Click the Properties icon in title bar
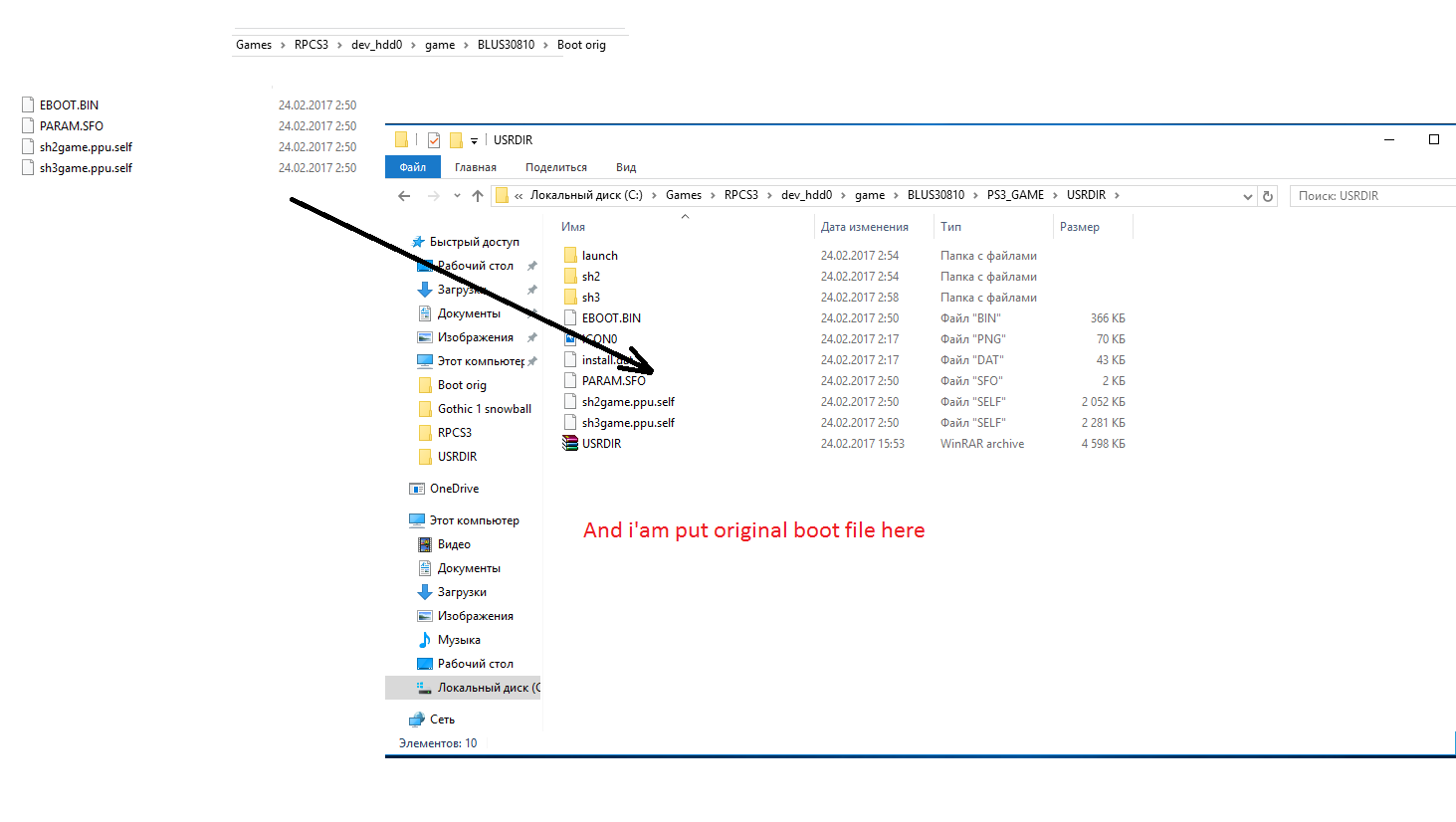Image resolution: width=1456 pixels, height=822 pixels. click(x=434, y=140)
